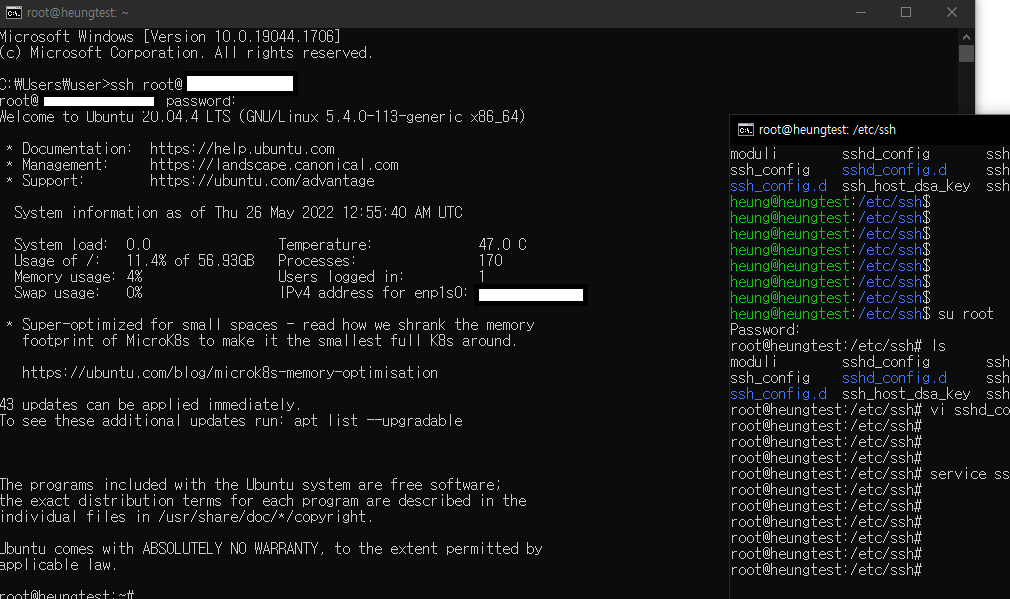This screenshot has width=1010, height=599.
Task: Click the scrollbar up arrow in main terminal
Action: coord(966,37)
